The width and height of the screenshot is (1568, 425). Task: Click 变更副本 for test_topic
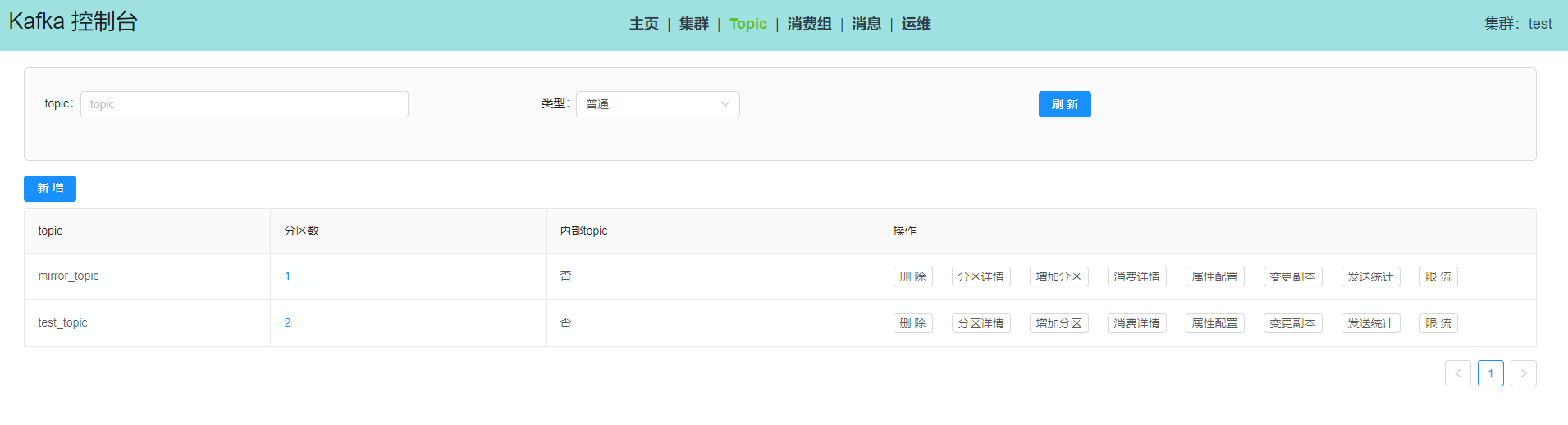1292,323
